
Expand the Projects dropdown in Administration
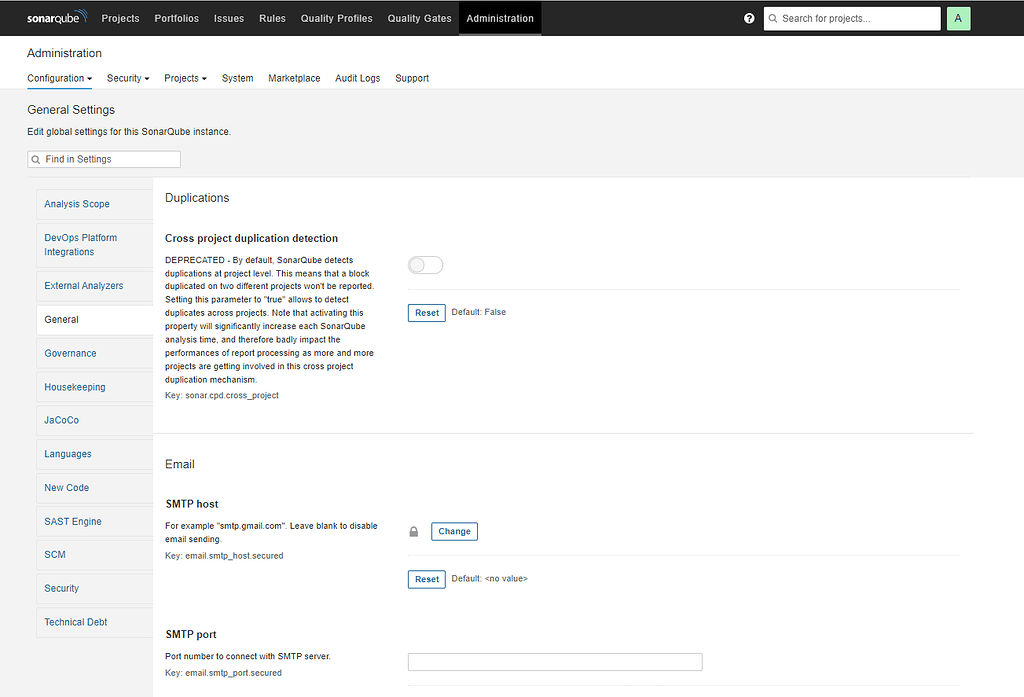tap(185, 78)
